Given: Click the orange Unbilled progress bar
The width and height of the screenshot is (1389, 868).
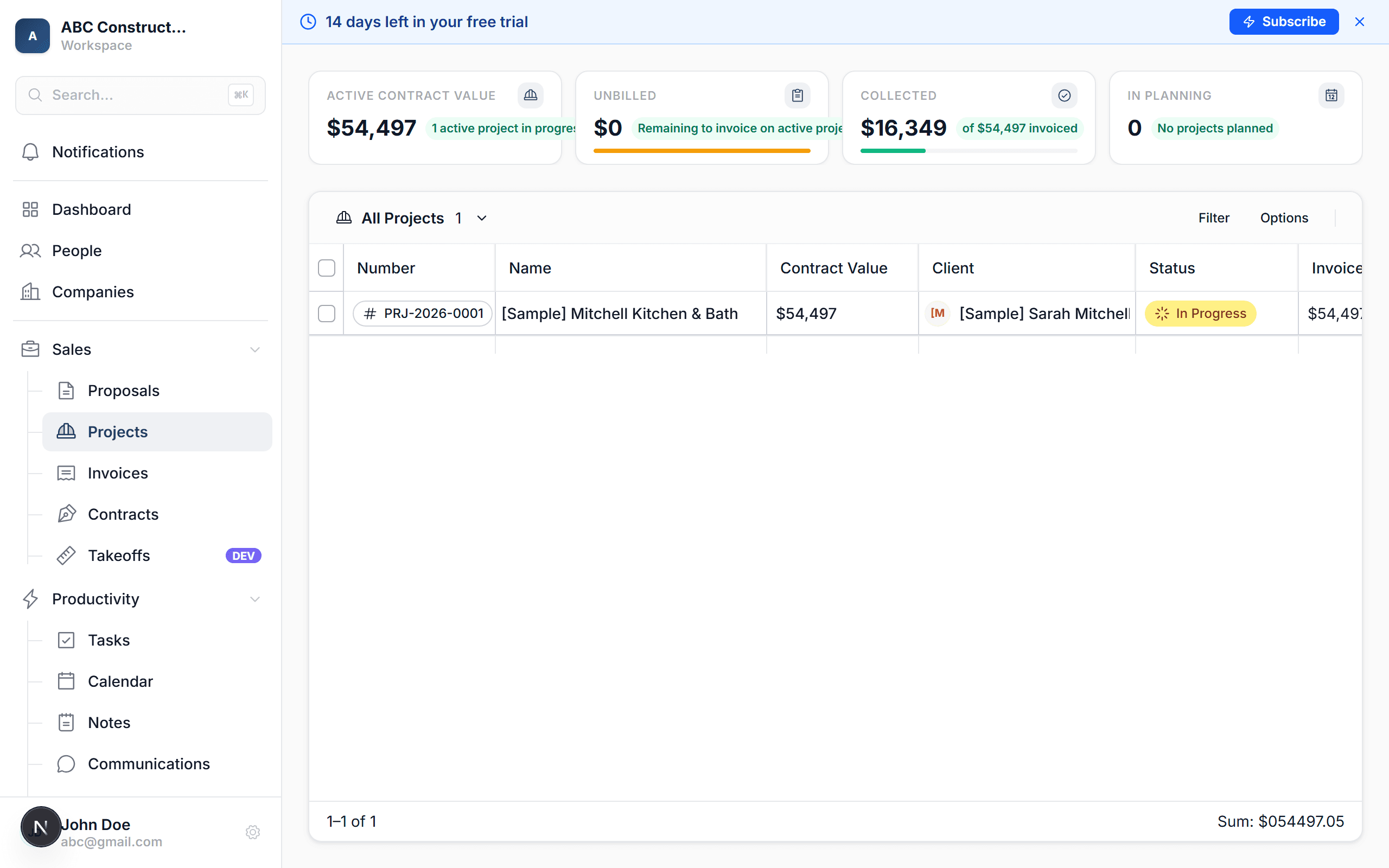Looking at the screenshot, I should point(702,150).
